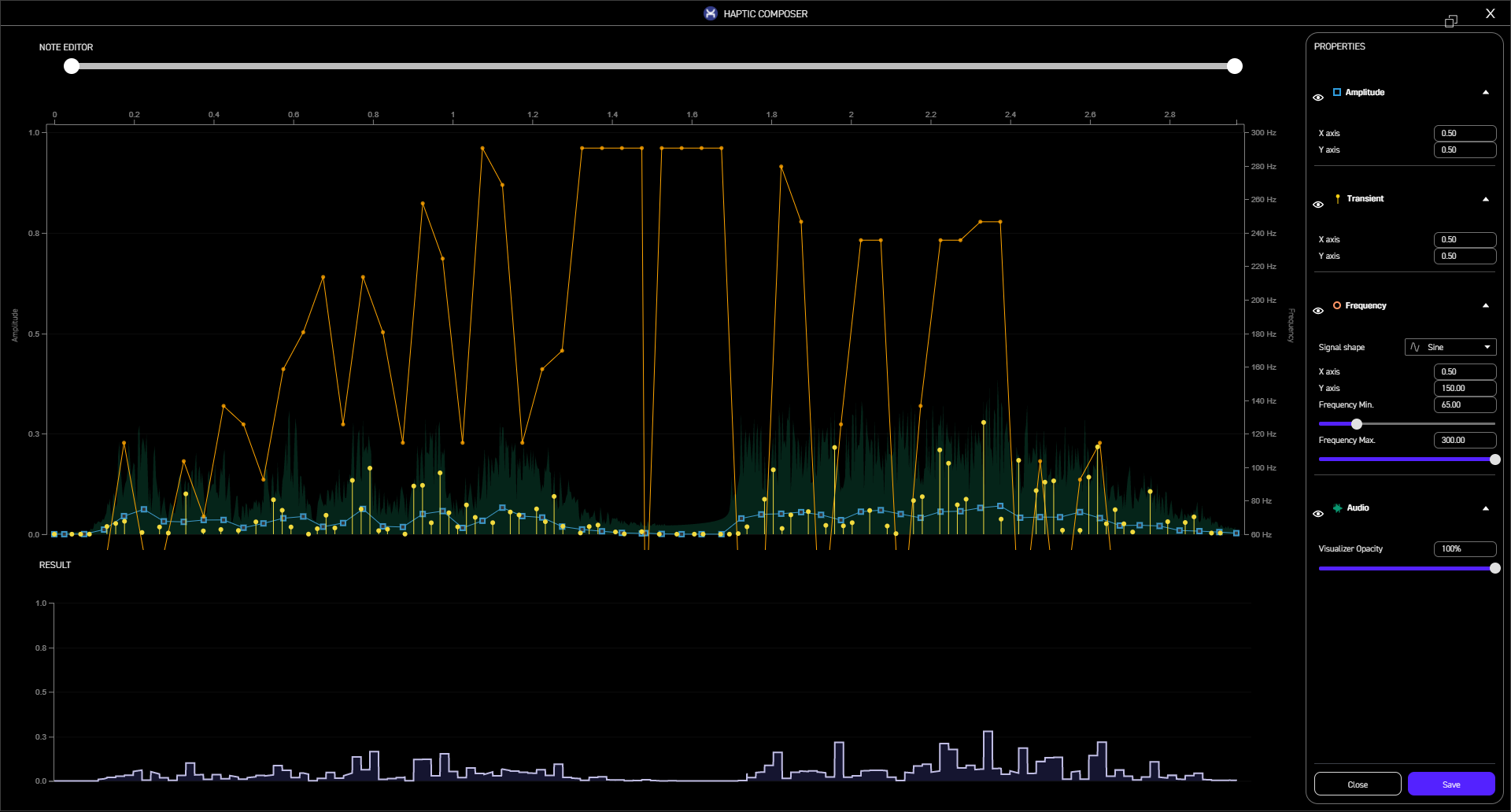
Task: Collapse the Frequency section arrow
Action: [x=1486, y=305]
